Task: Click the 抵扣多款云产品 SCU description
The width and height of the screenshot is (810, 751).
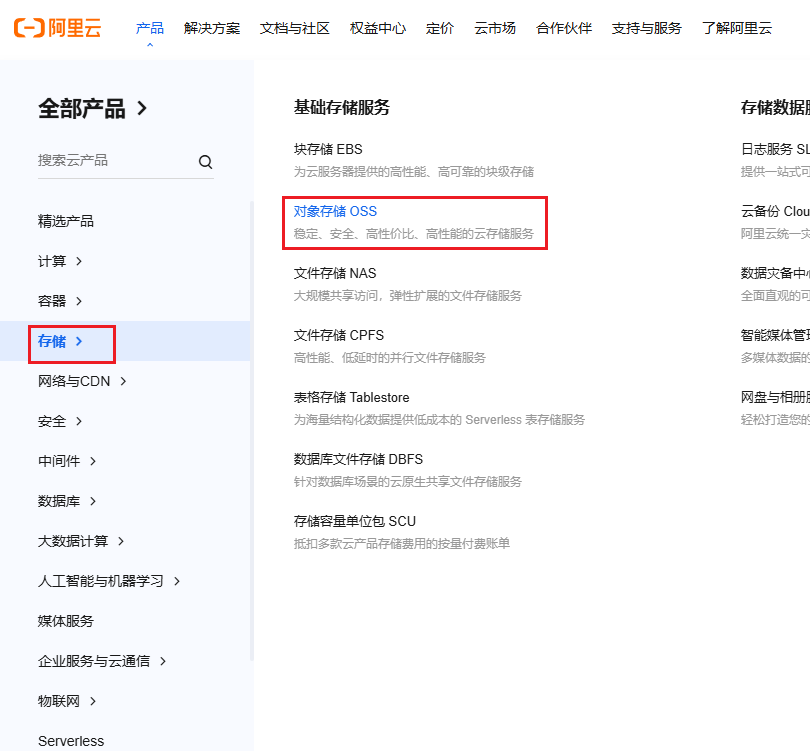Action: [401, 543]
